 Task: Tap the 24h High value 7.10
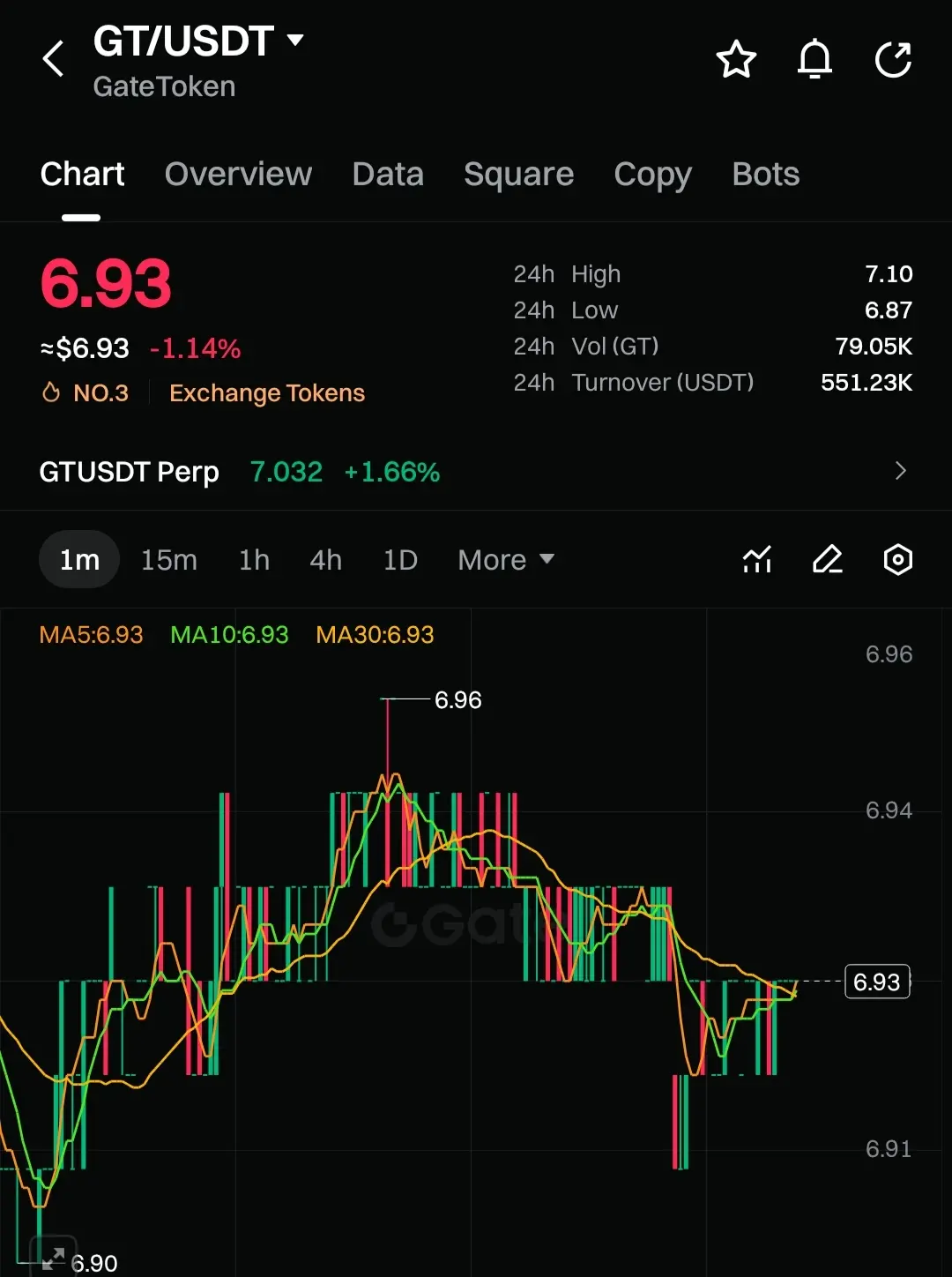889,274
